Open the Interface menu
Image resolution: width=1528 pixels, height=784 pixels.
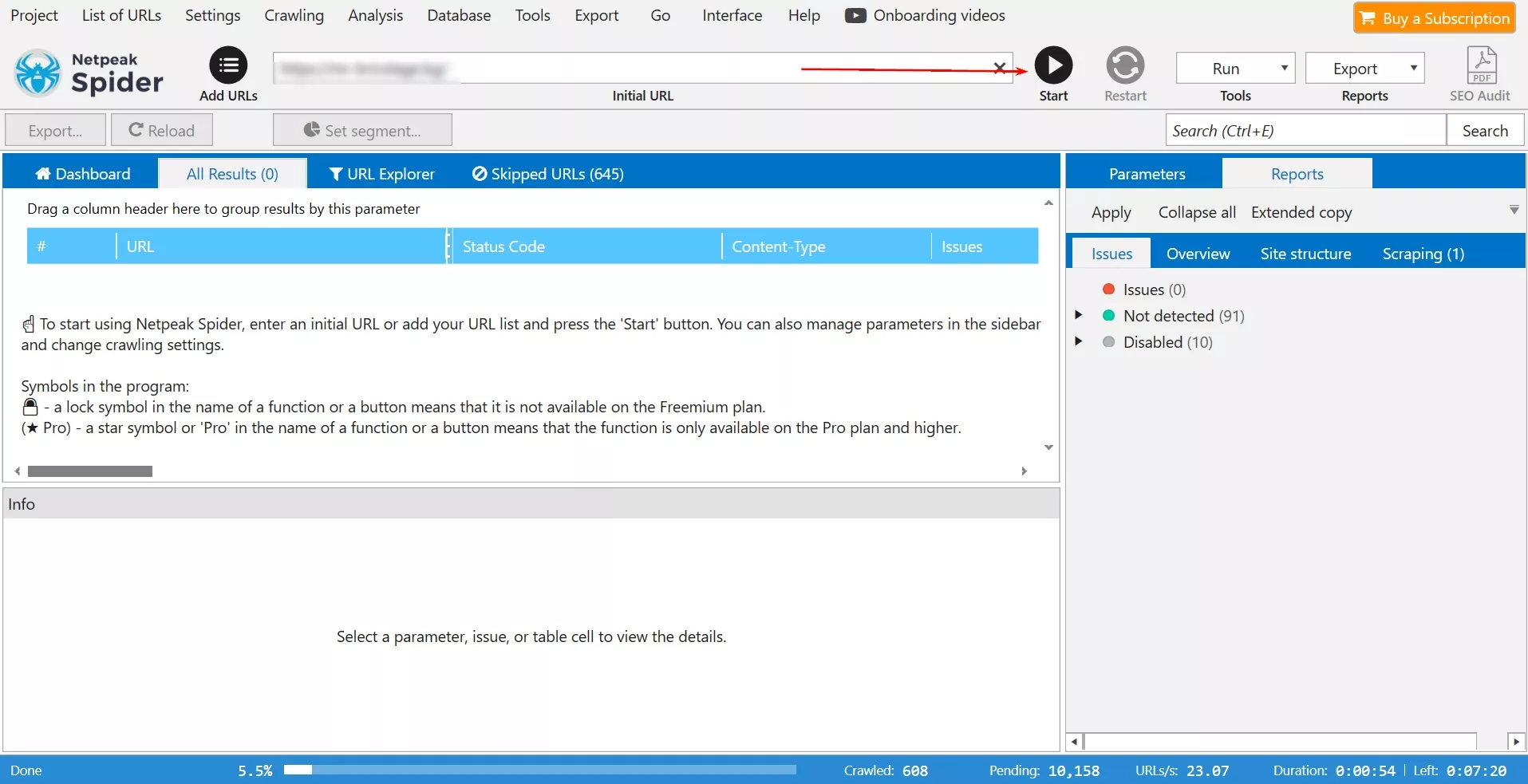732,15
